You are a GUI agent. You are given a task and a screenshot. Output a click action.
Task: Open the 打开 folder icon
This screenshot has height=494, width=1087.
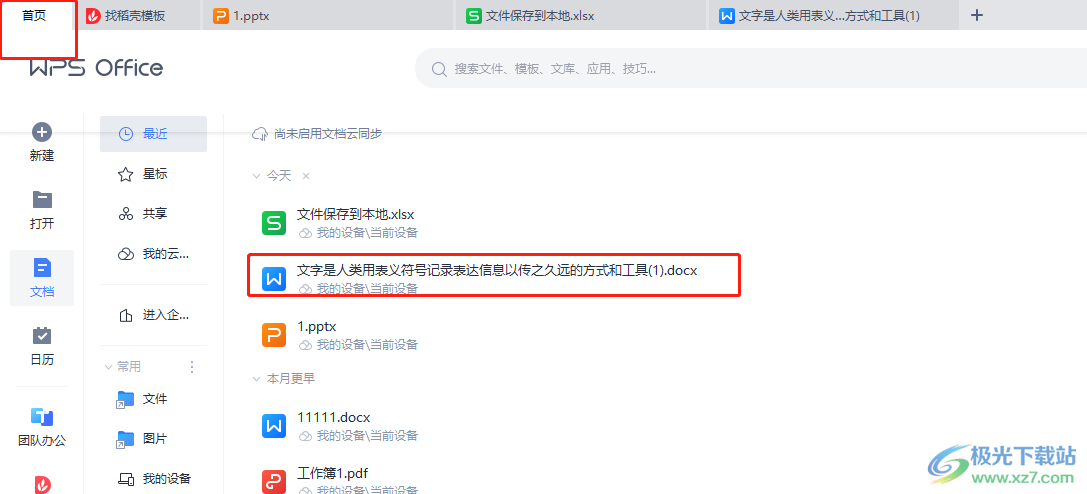42,200
